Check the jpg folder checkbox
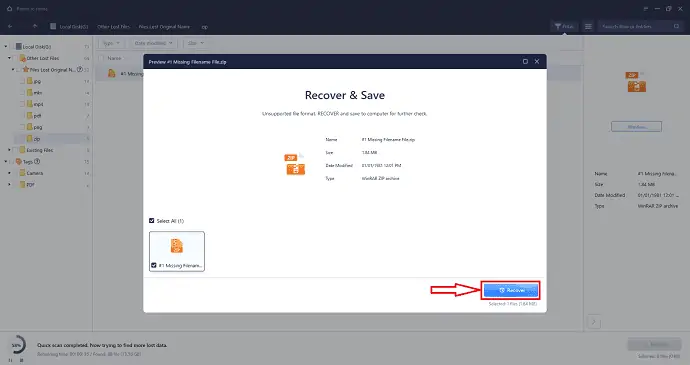Viewport: 690px width, 365px height. pyautogui.click(x=22, y=81)
